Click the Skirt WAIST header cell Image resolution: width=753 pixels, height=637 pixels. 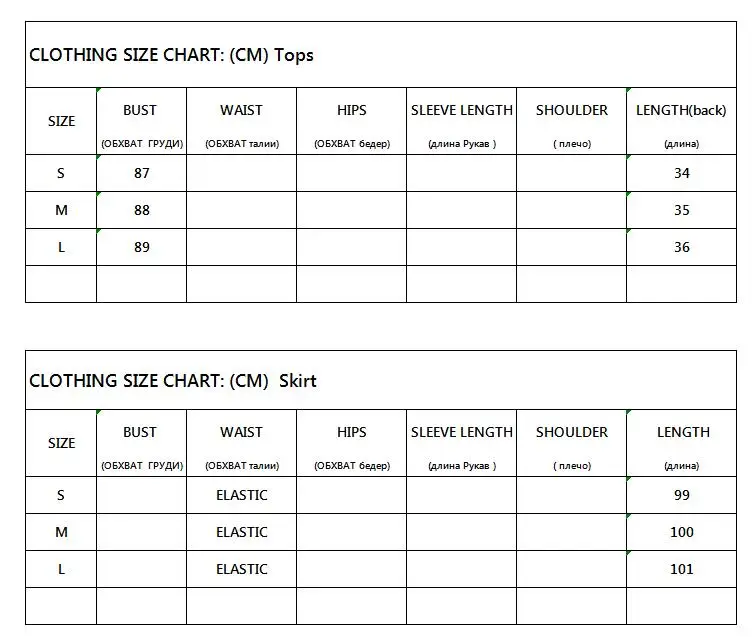[242, 443]
